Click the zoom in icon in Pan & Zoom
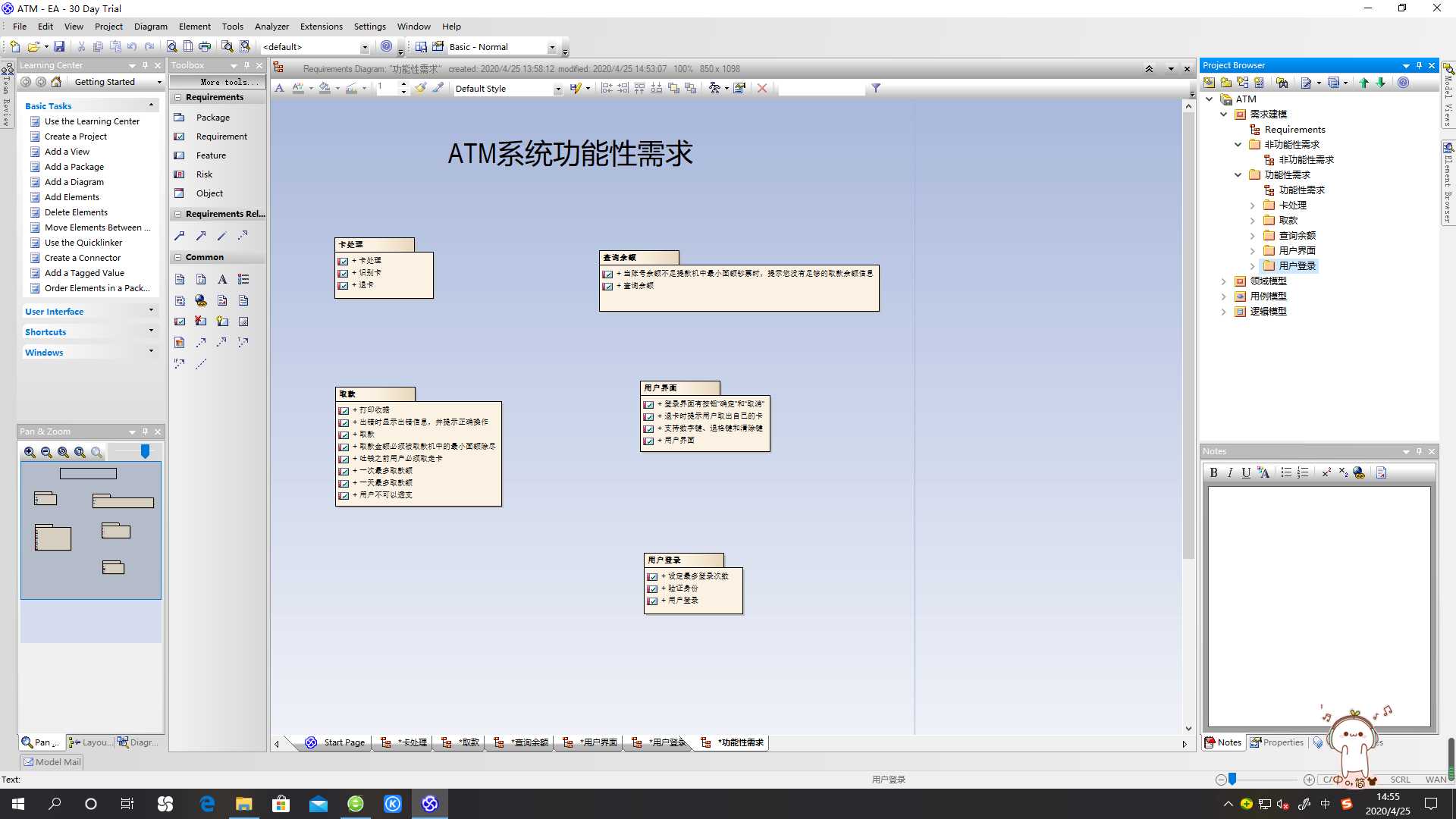The width and height of the screenshot is (1456, 819). click(x=30, y=453)
